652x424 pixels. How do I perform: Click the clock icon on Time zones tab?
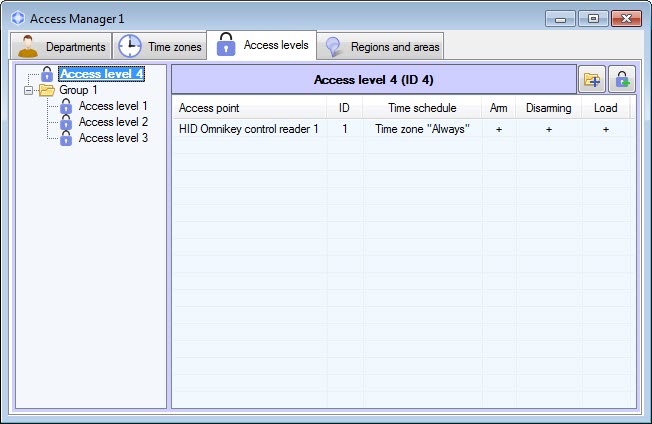(130, 46)
